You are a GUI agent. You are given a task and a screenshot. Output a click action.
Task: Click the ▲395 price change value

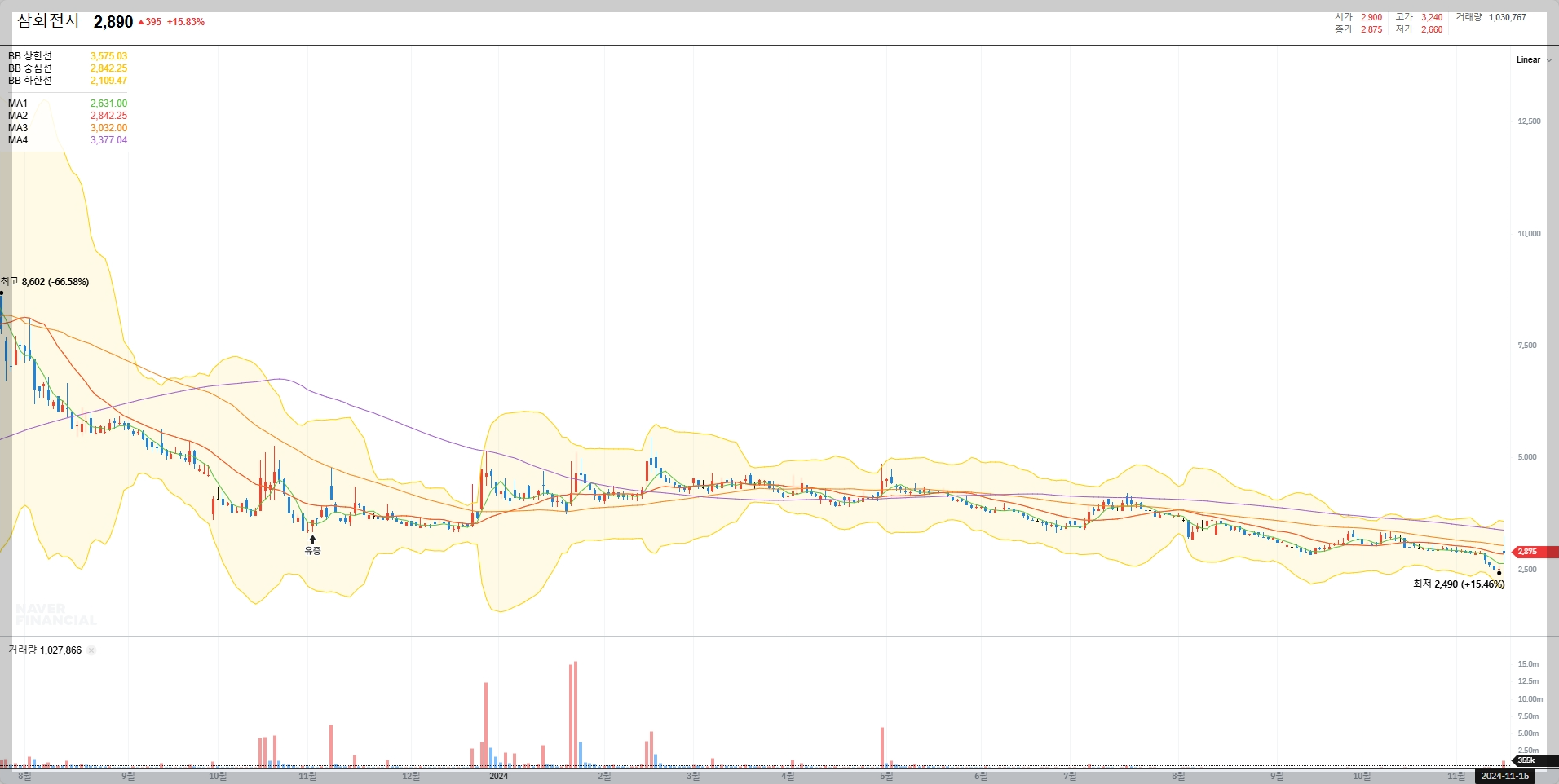[150, 22]
